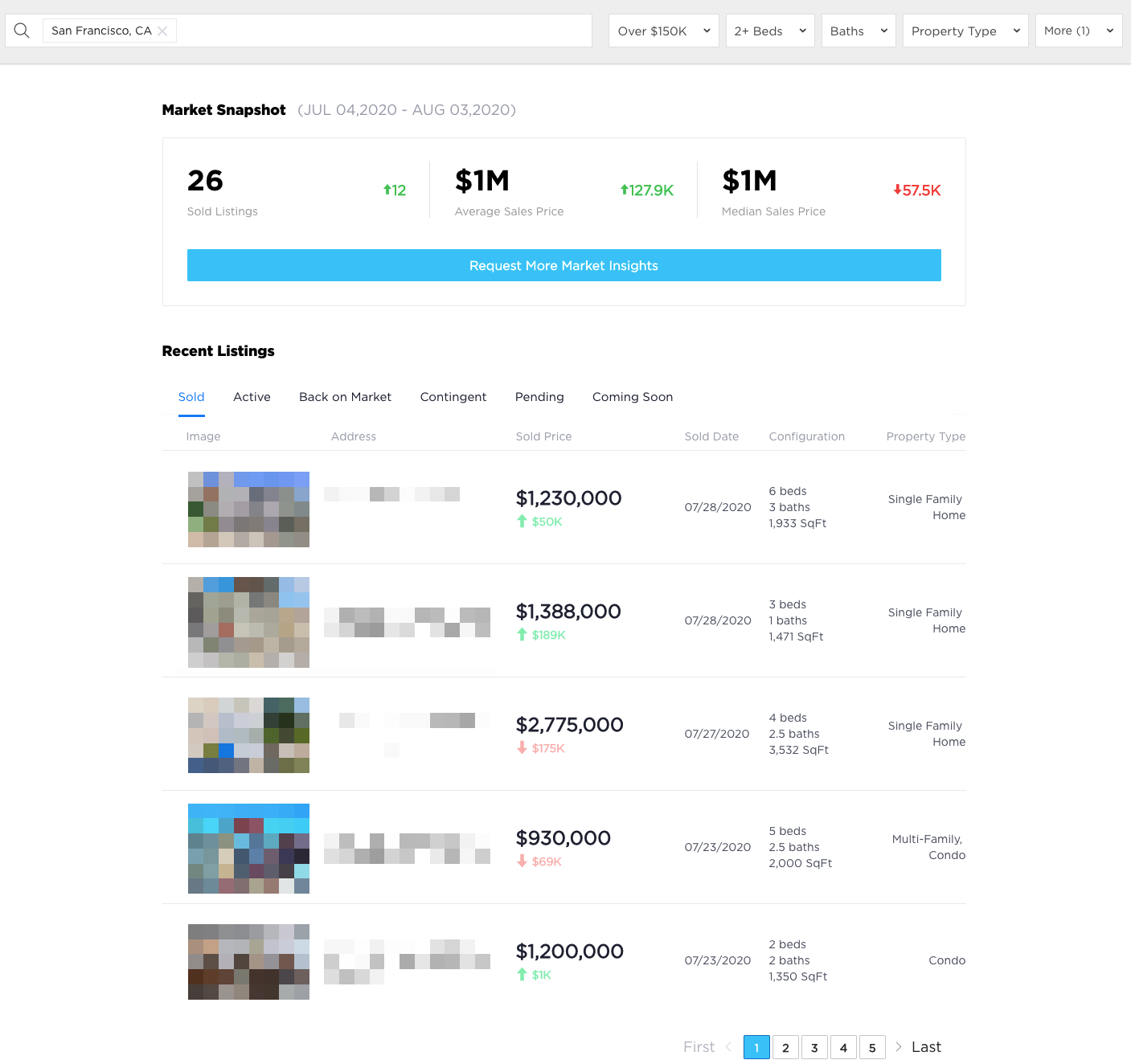Click the $1,388,000 sold price
Image resolution: width=1131 pixels, height=1064 pixels.
[x=568, y=612]
